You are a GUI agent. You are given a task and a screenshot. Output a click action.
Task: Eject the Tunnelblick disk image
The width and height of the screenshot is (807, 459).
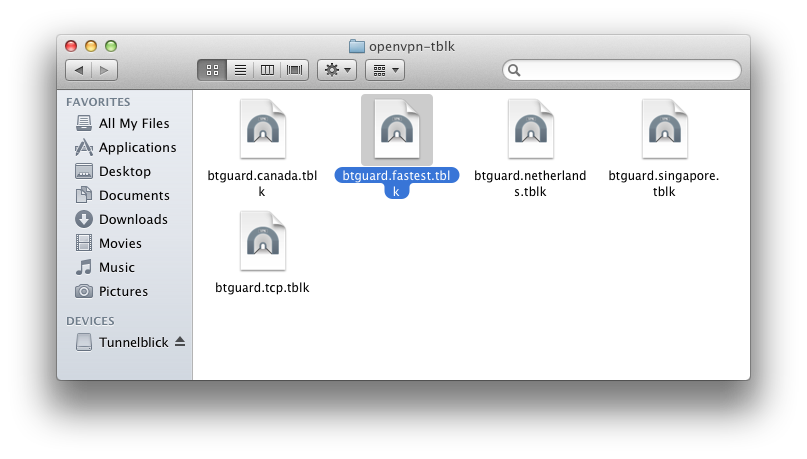(180, 342)
